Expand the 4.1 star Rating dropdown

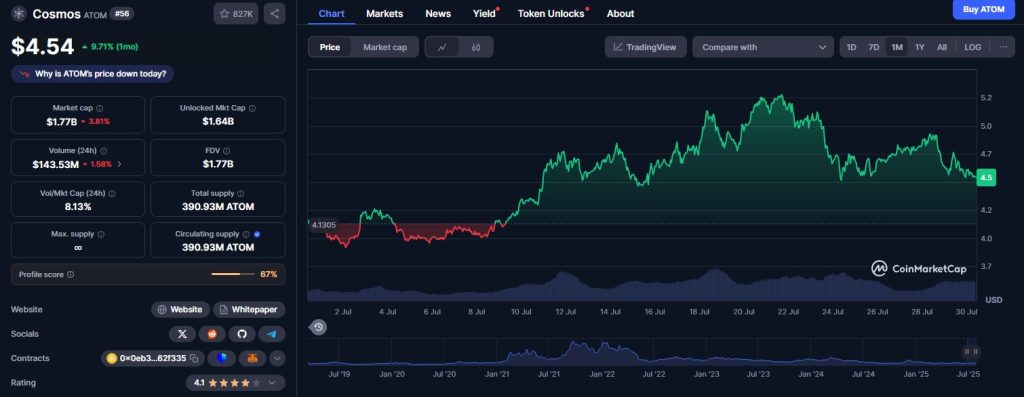[x=235, y=383]
